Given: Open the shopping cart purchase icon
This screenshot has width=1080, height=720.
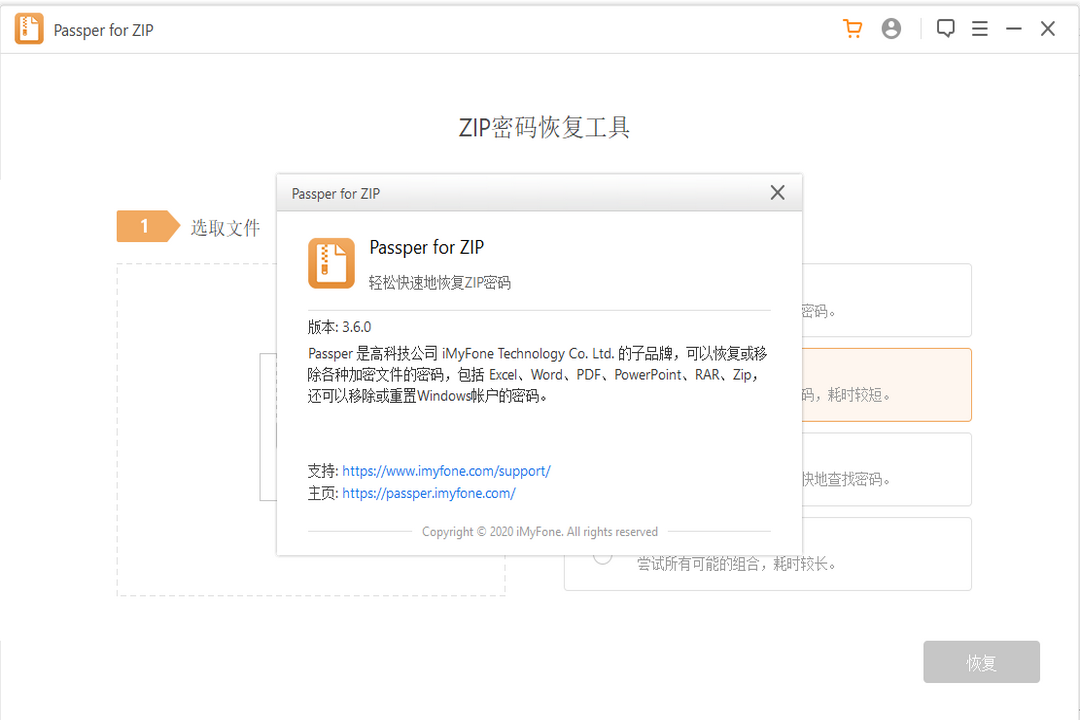Looking at the screenshot, I should [x=852, y=28].
